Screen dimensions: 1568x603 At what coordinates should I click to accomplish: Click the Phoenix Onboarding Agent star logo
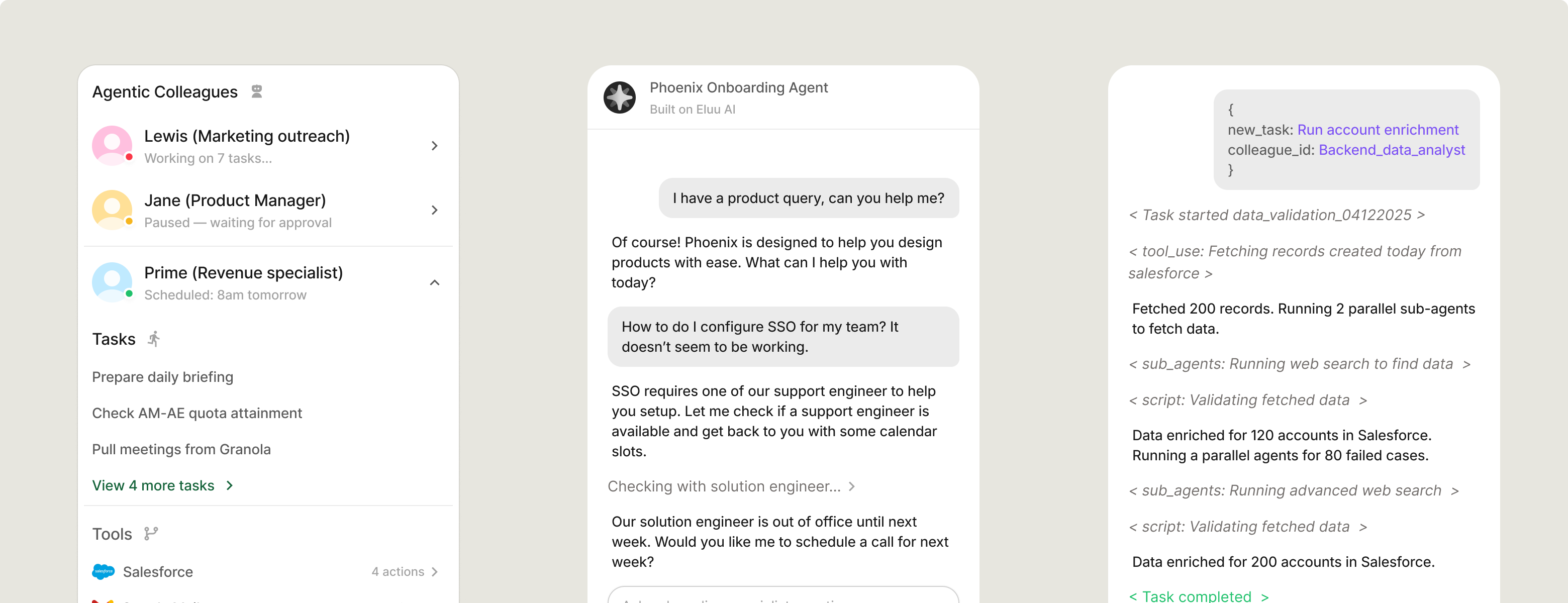point(620,97)
